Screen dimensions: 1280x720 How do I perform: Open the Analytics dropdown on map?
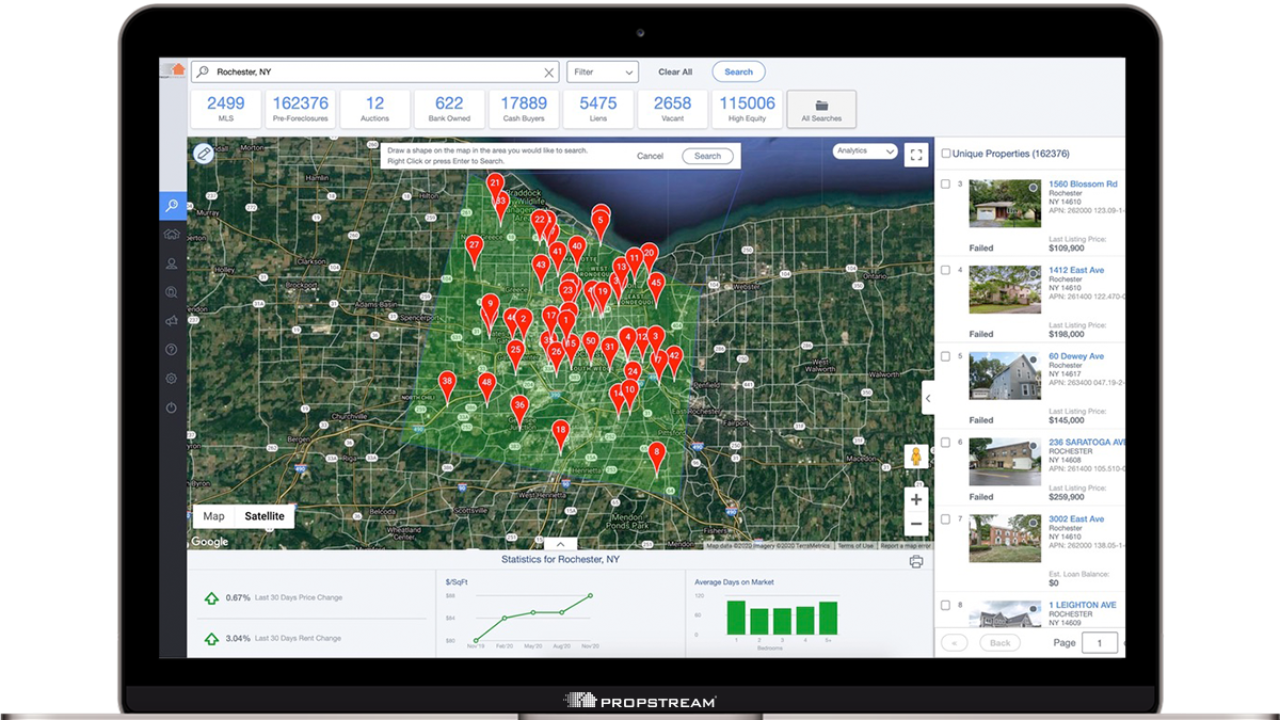[x=865, y=151]
